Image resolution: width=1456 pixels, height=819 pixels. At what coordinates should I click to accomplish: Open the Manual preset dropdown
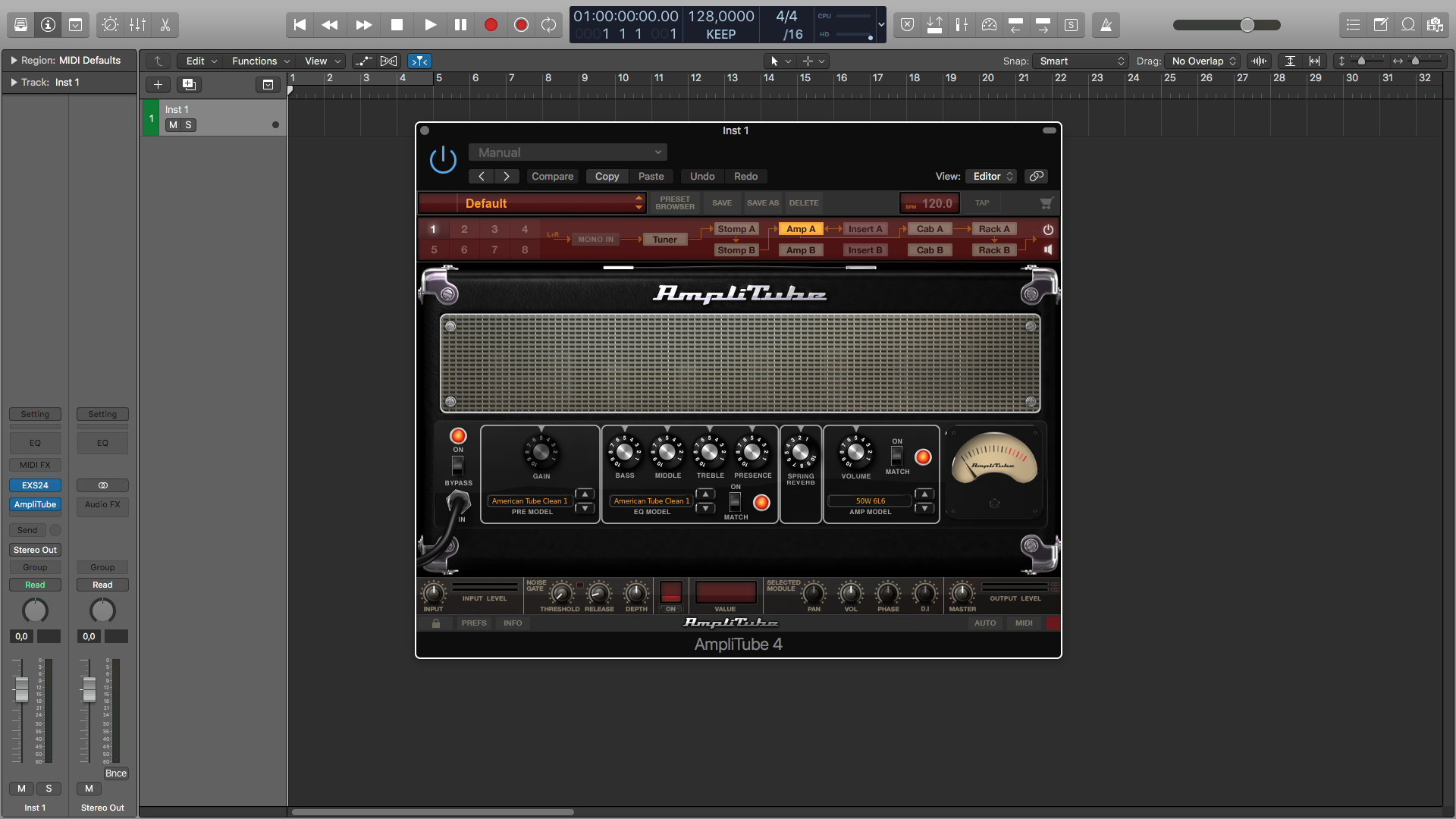pyautogui.click(x=567, y=152)
